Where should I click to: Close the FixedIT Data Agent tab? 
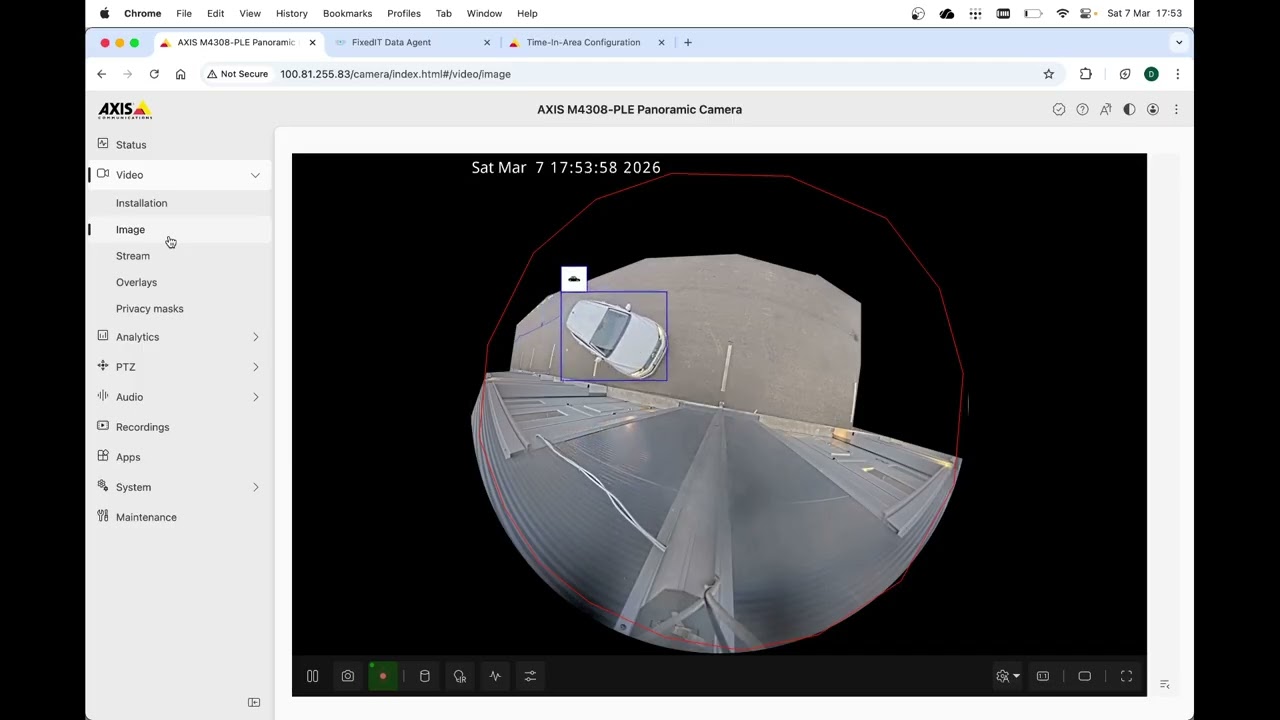487,43
